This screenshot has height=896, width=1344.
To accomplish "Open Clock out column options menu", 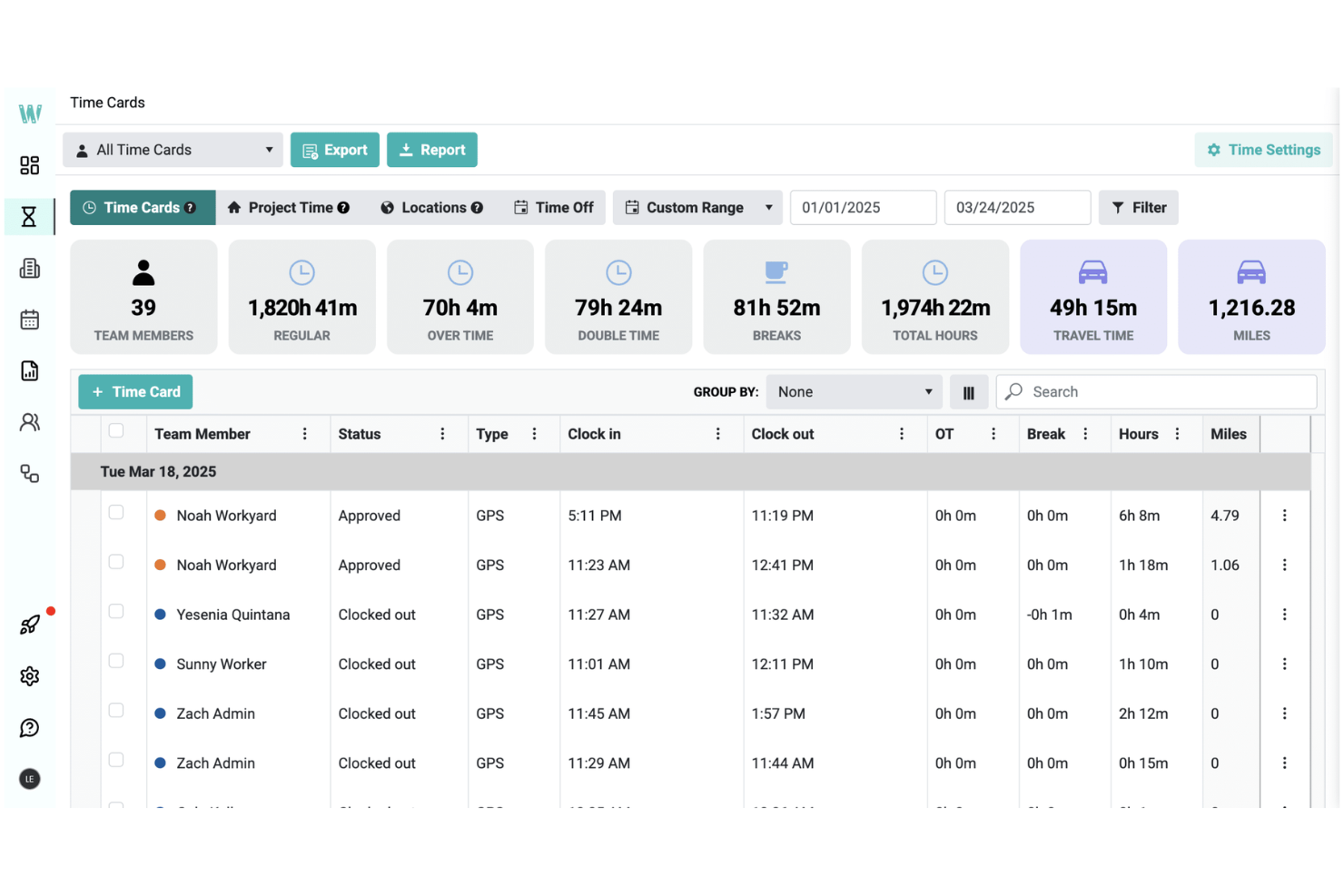I will 902,434.
